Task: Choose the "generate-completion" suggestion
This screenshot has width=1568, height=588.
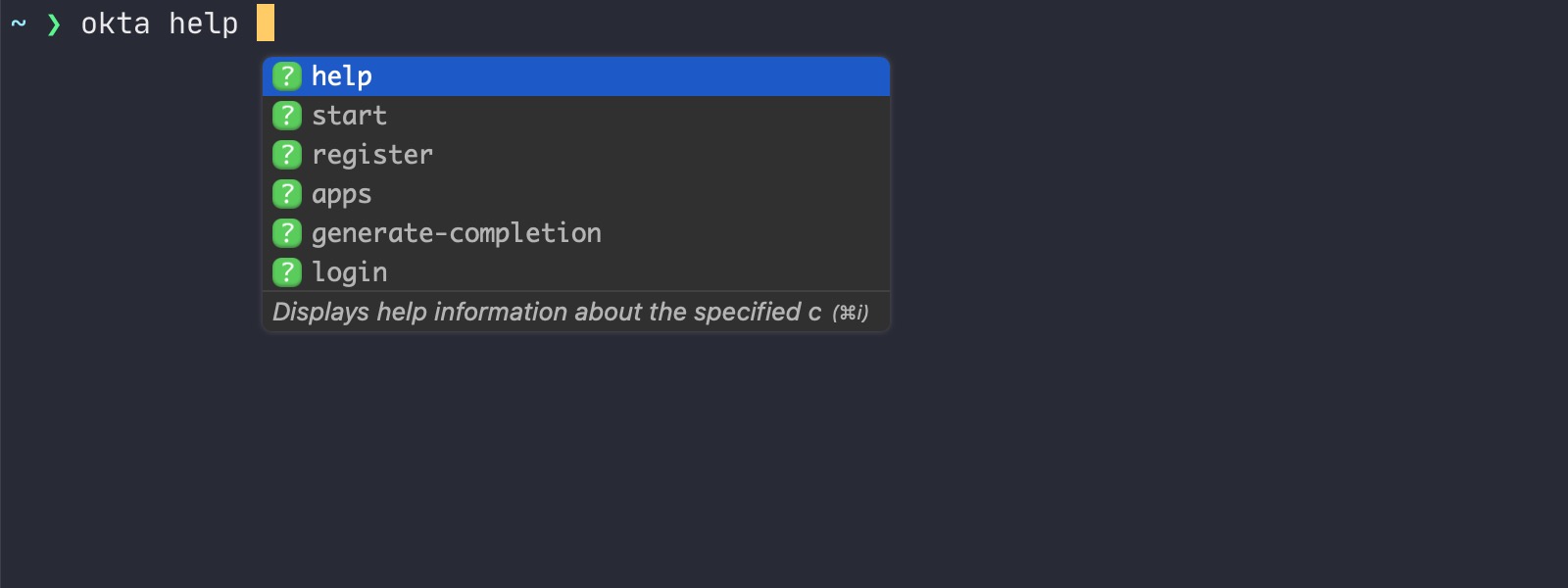Action: (x=456, y=232)
